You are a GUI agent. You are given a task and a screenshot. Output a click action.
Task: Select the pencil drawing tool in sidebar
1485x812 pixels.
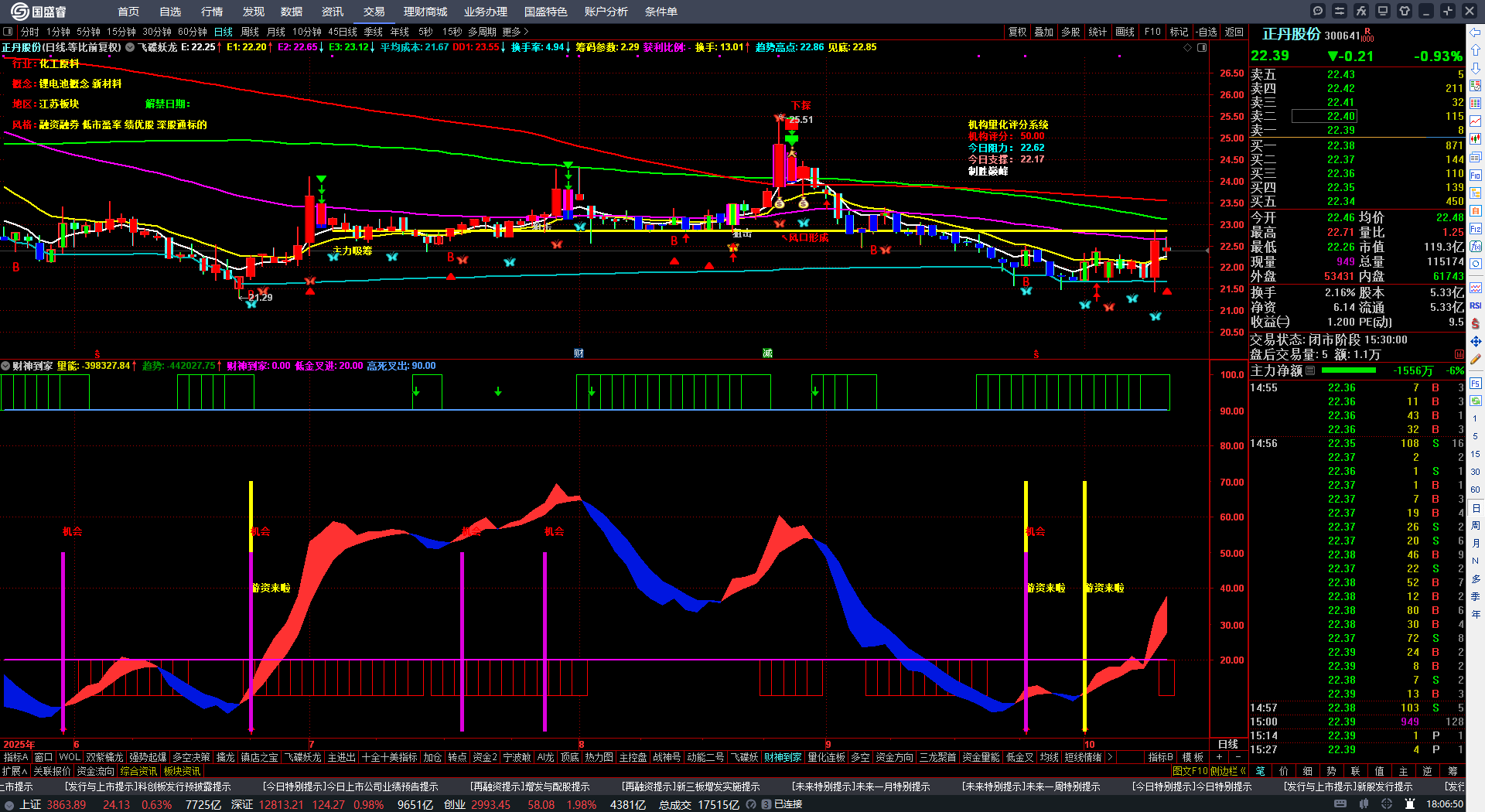click(x=1476, y=359)
